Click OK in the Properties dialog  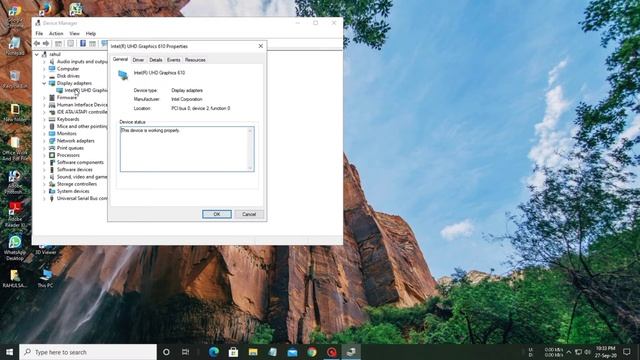[217, 214]
